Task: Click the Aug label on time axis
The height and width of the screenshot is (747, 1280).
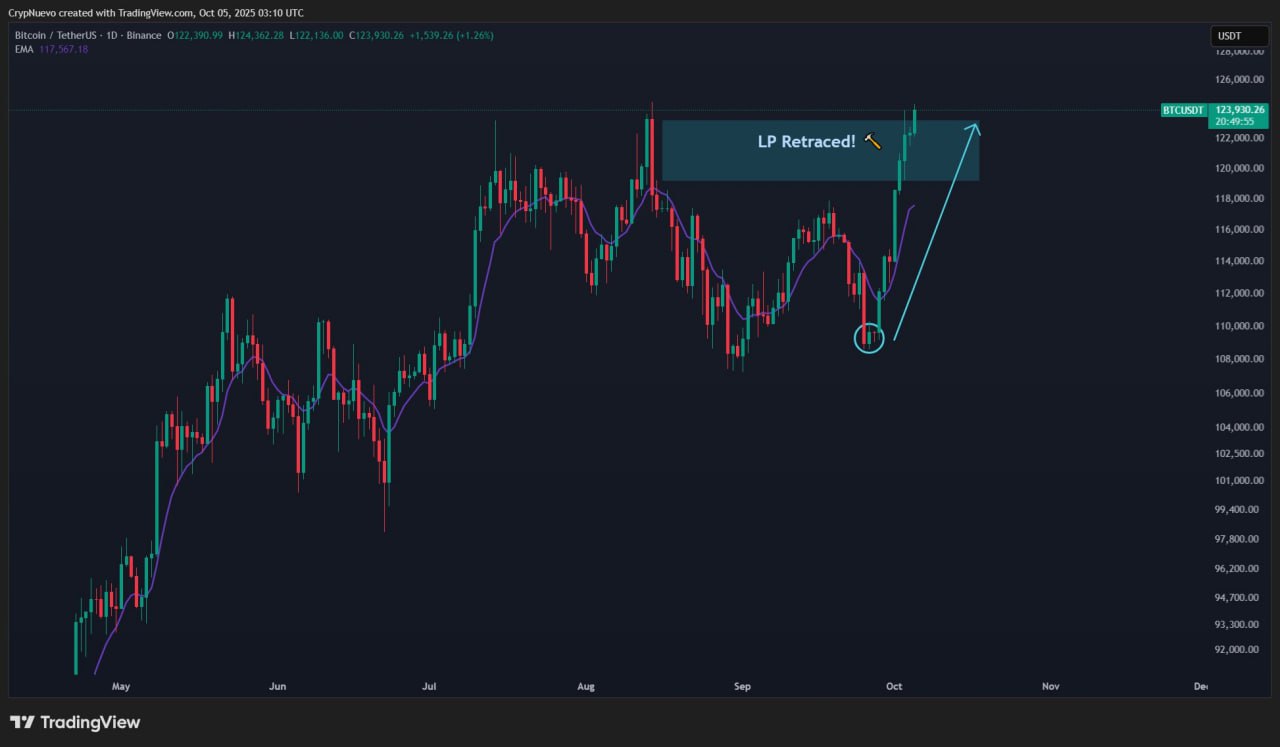Action: tap(587, 687)
